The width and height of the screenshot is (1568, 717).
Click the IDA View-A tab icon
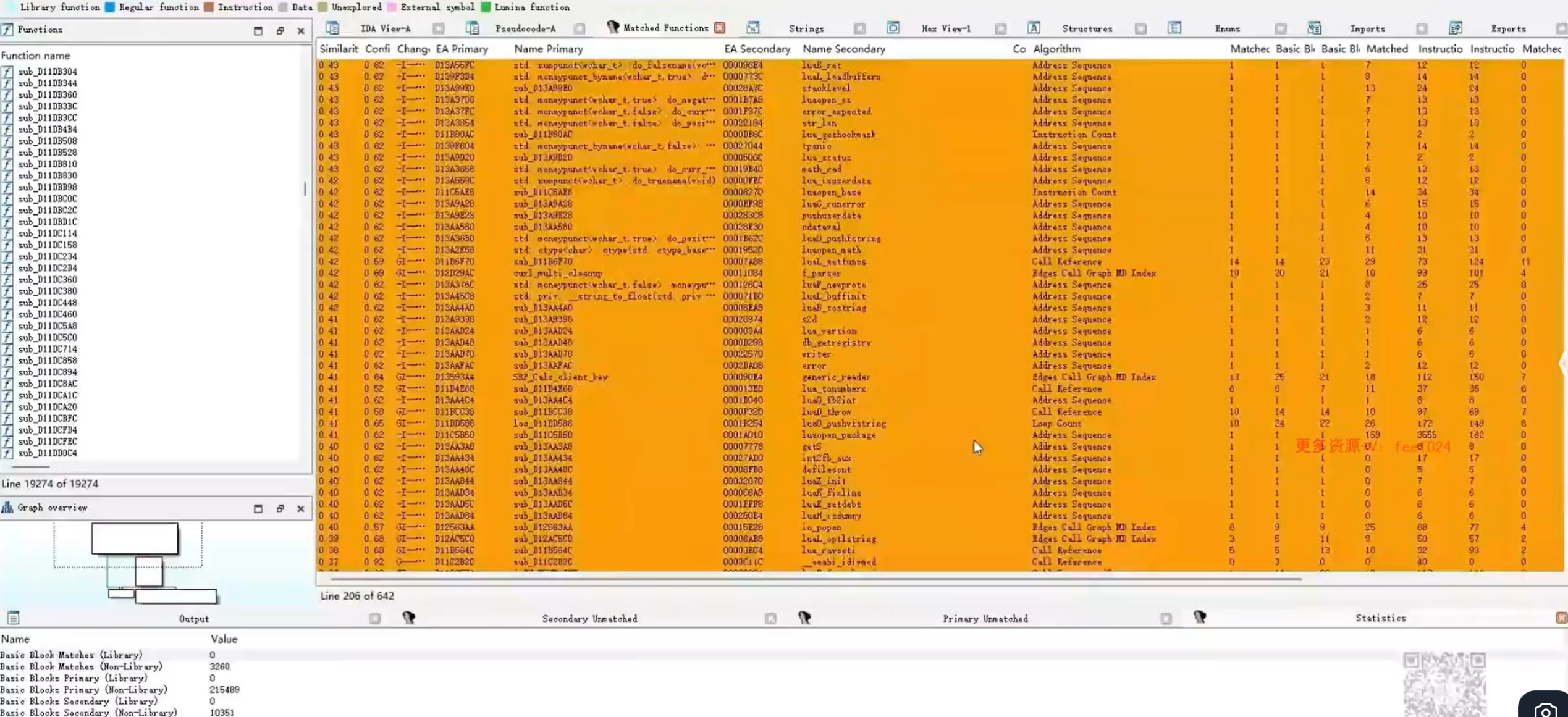(x=332, y=28)
